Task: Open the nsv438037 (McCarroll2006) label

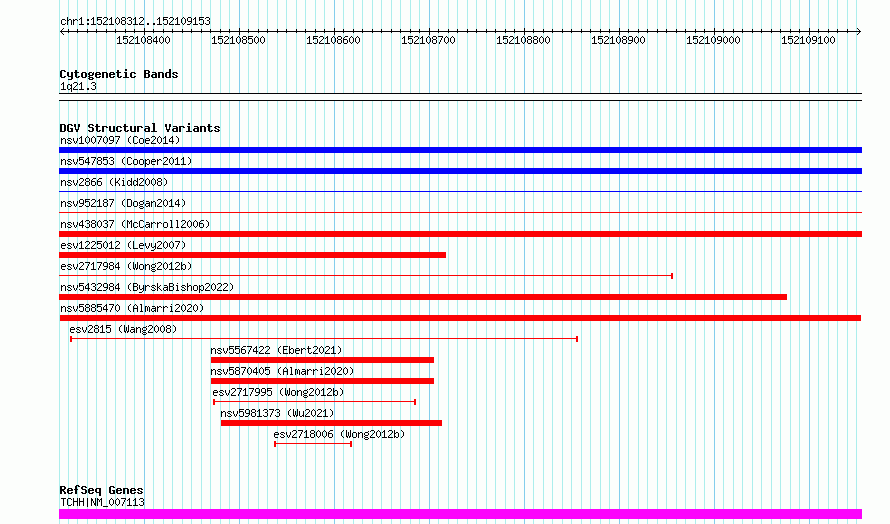Action: click(135, 224)
